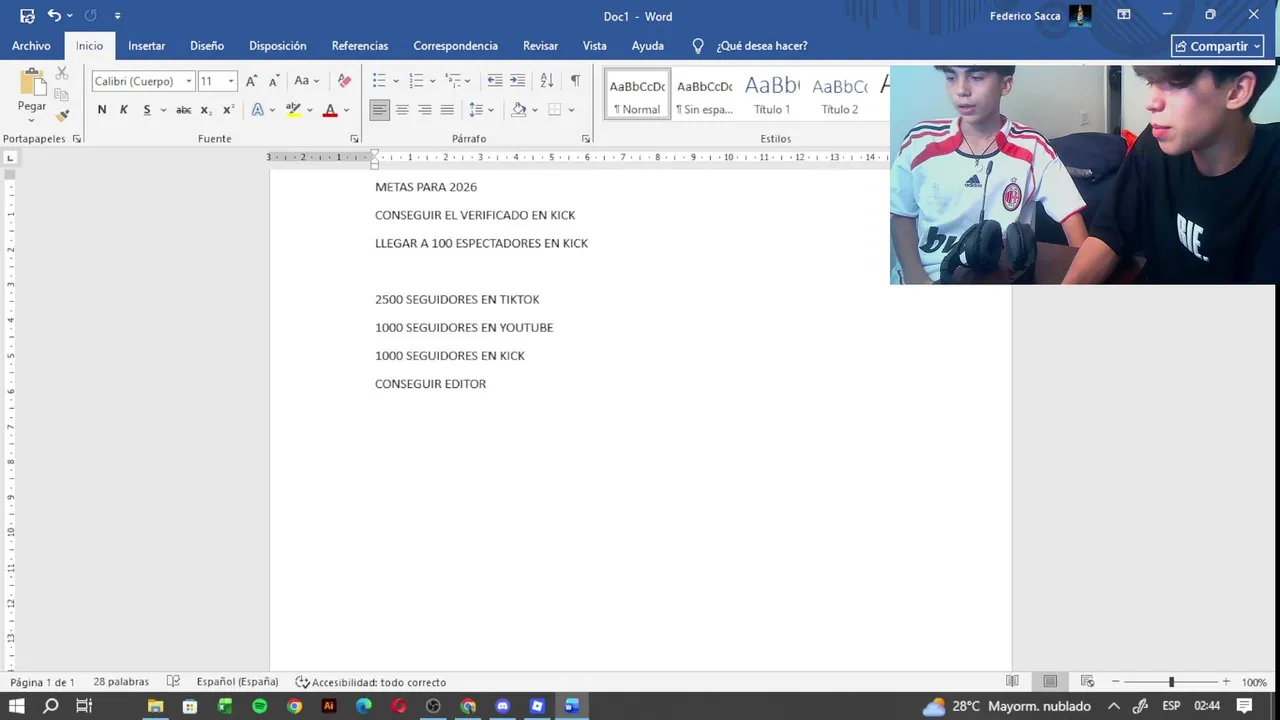Open Adobe Illustrator from the taskbar
1280x720 pixels.
point(329,706)
